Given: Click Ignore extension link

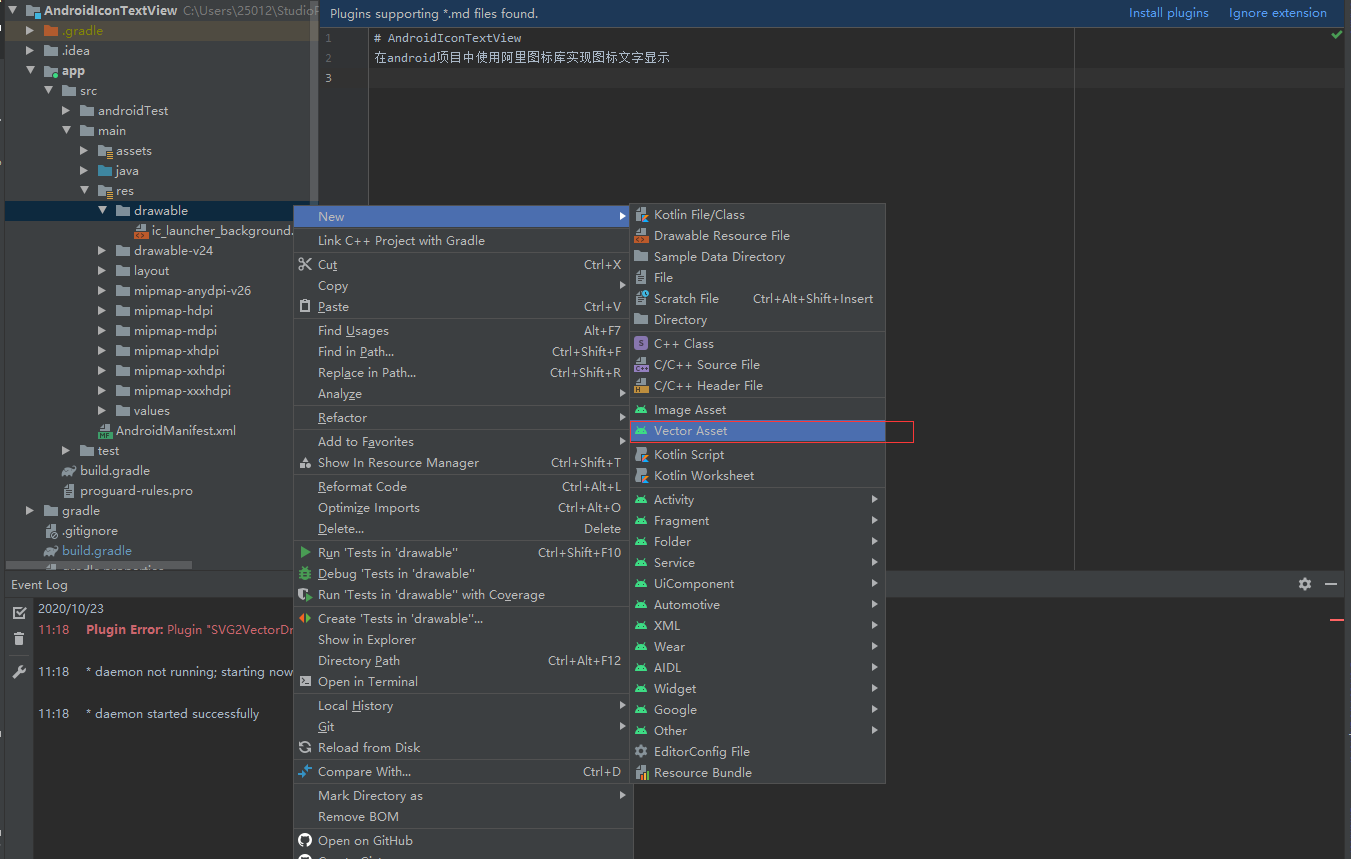Looking at the screenshot, I should point(1278,13).
